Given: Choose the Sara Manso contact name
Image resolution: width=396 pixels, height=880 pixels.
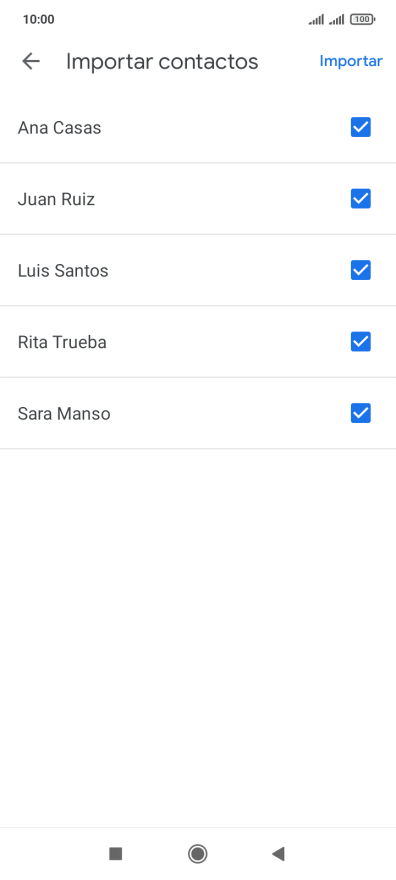Looking at the screenshot, I should click(64, 414).
